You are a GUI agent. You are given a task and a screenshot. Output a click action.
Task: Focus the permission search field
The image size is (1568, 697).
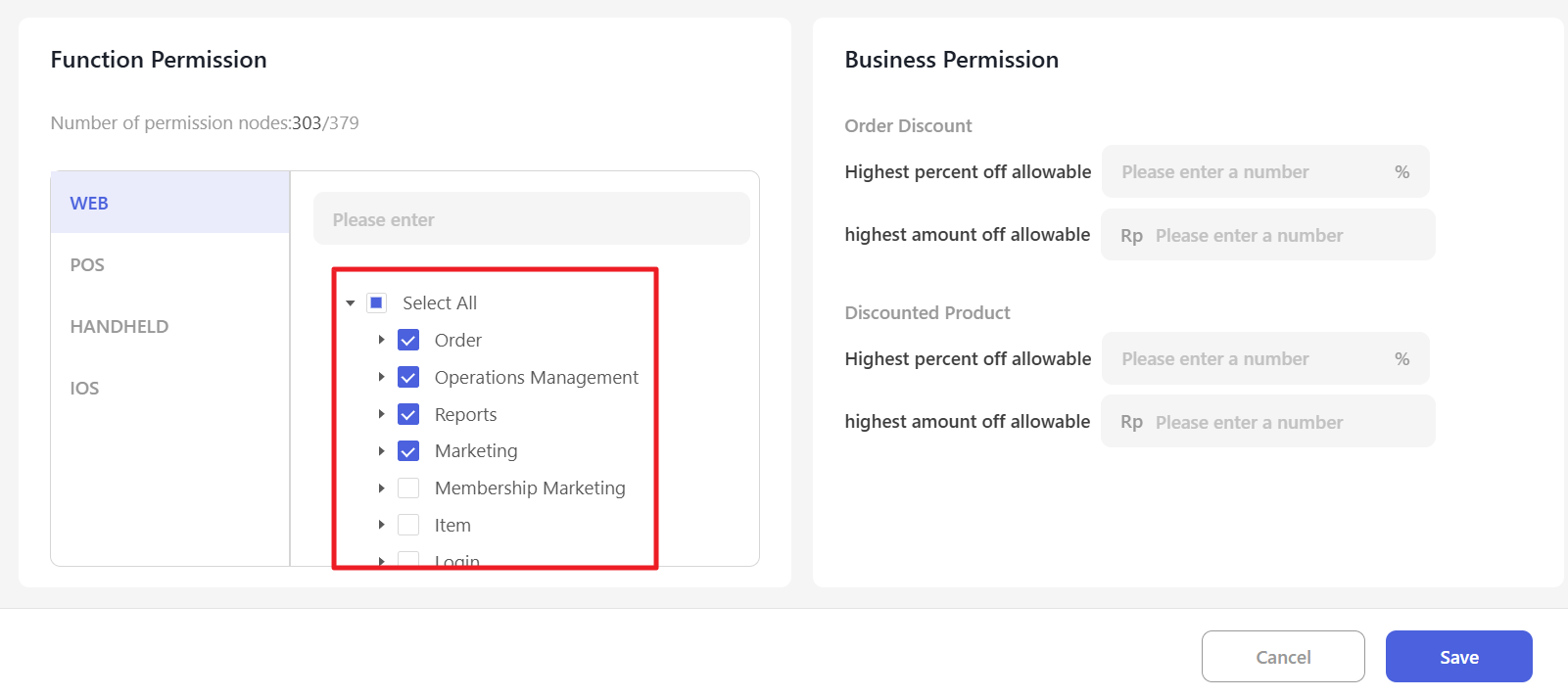click(x=531, y=219)
